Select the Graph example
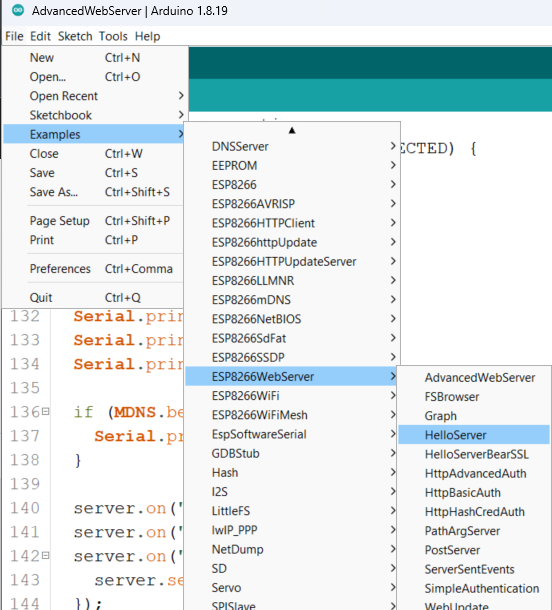552x610 pixels. 474,416
